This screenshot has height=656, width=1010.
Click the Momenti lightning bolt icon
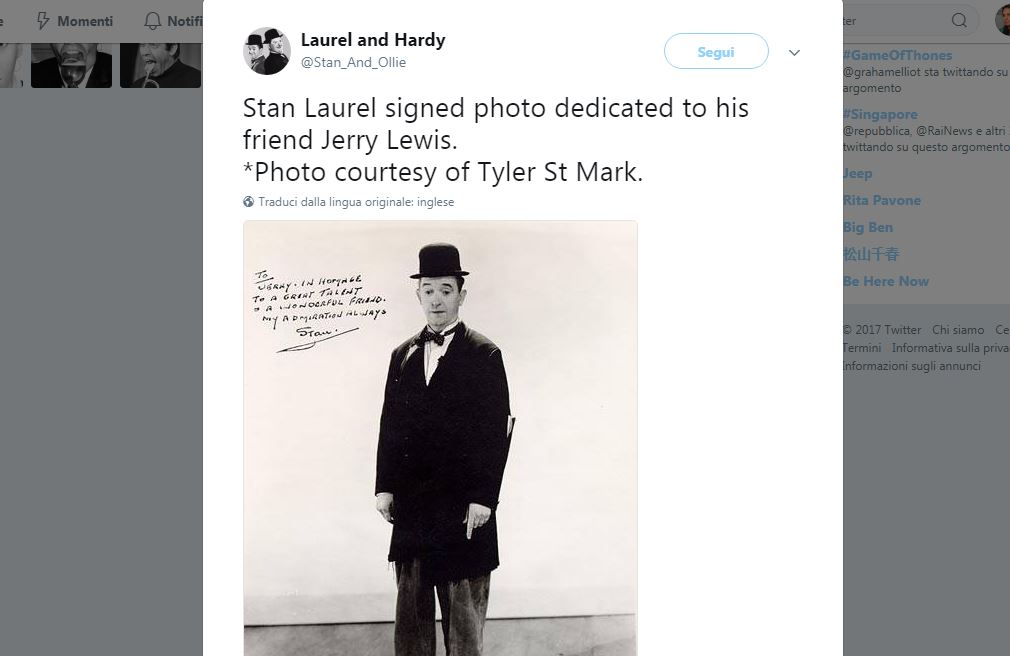43,21
